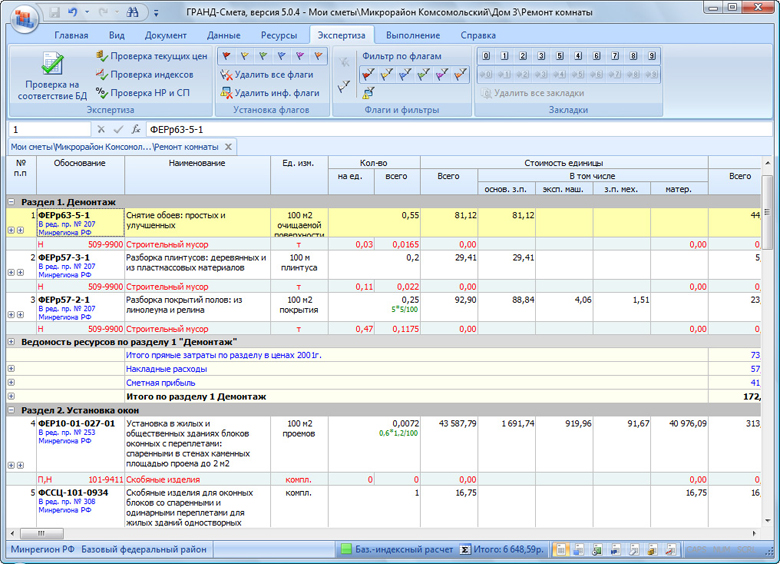Set the blue flag in Установка флагов
This screenshot has width=780, height=564.
pyautogui.click(x=282, y=56)
